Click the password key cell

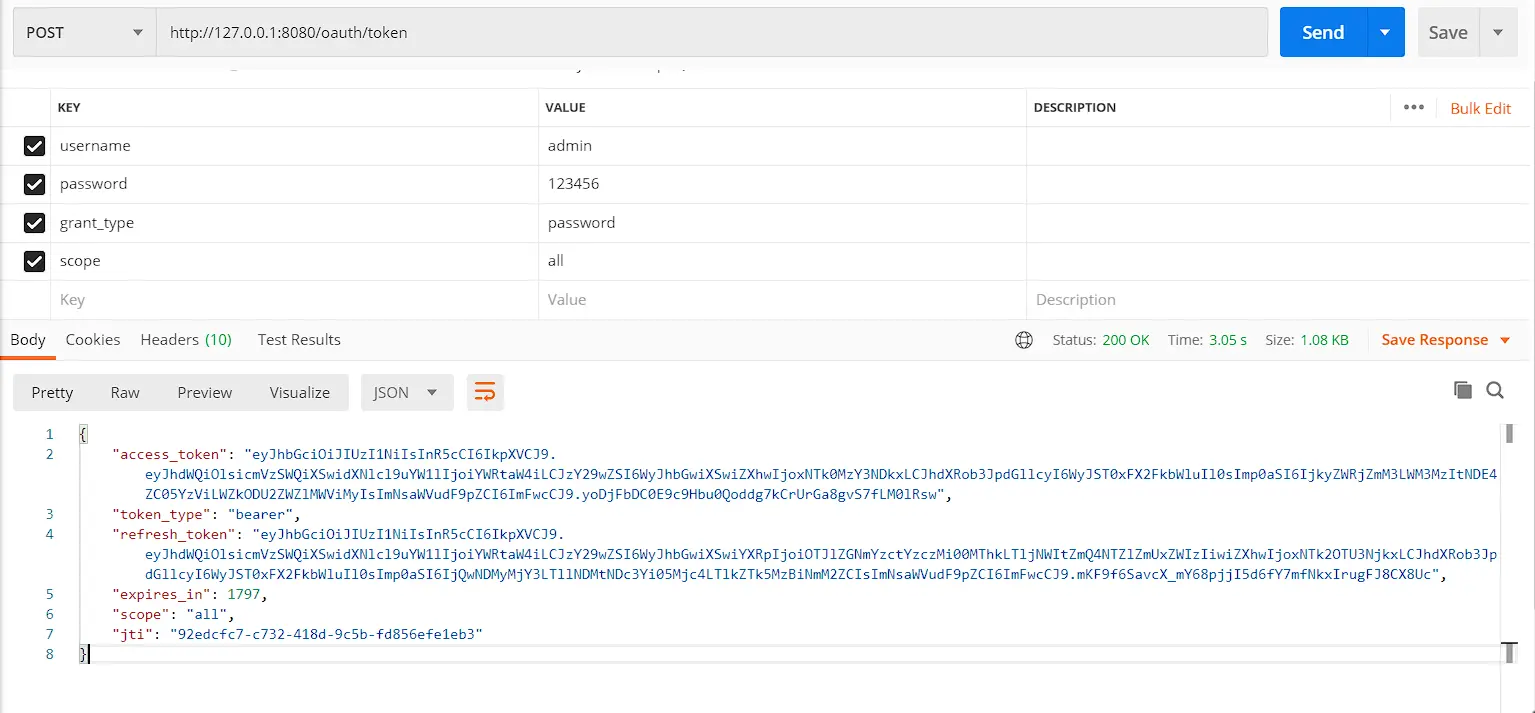tap(294, 184)
